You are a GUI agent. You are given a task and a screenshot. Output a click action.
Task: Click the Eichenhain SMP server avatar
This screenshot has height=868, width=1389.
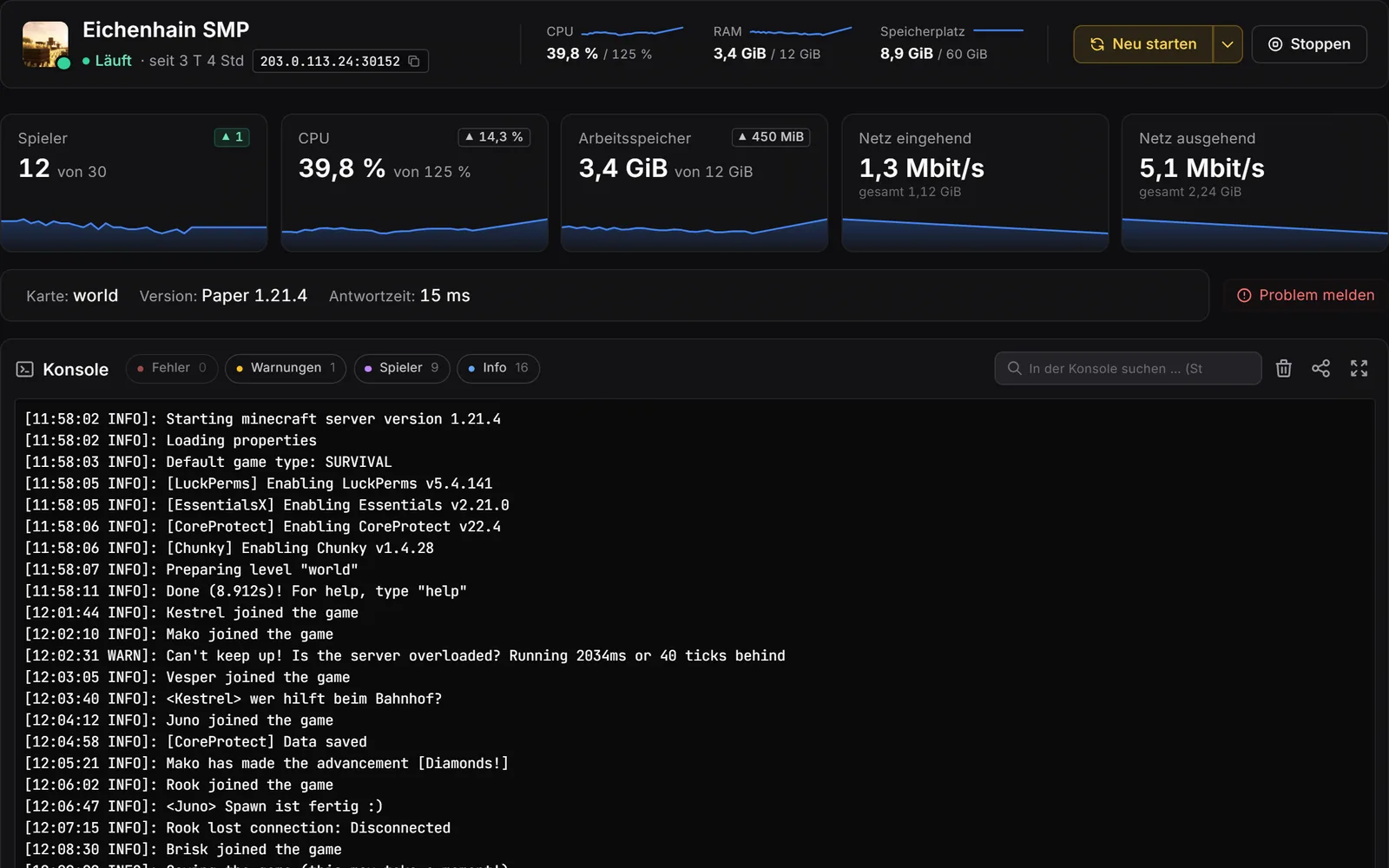pos(45,44)
